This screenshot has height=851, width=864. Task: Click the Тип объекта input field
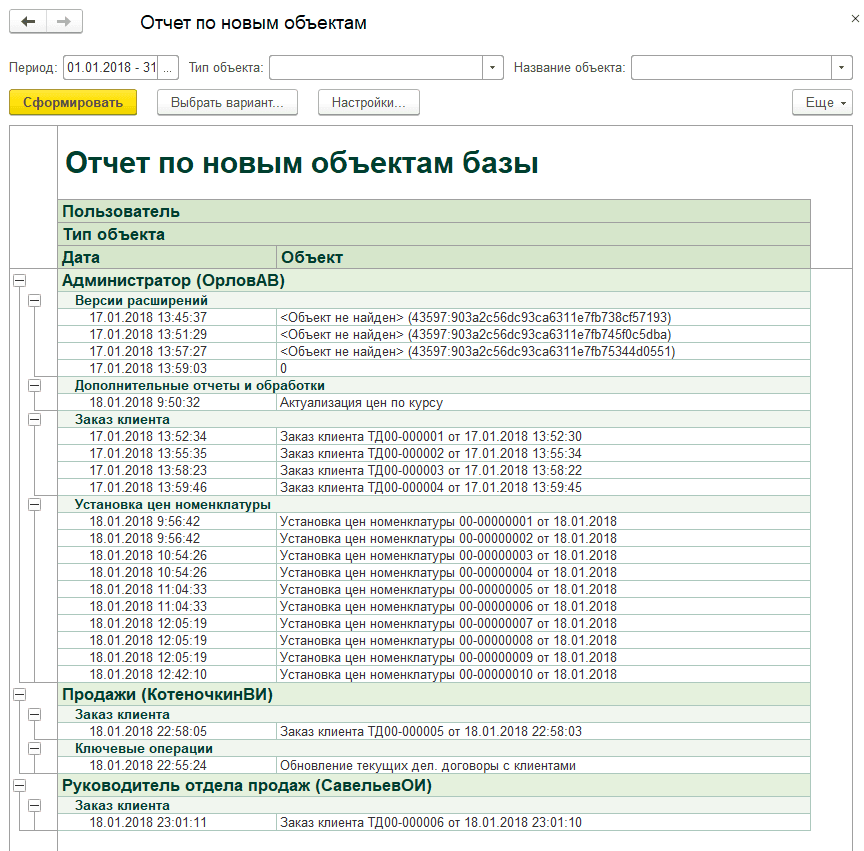(376, 68)
